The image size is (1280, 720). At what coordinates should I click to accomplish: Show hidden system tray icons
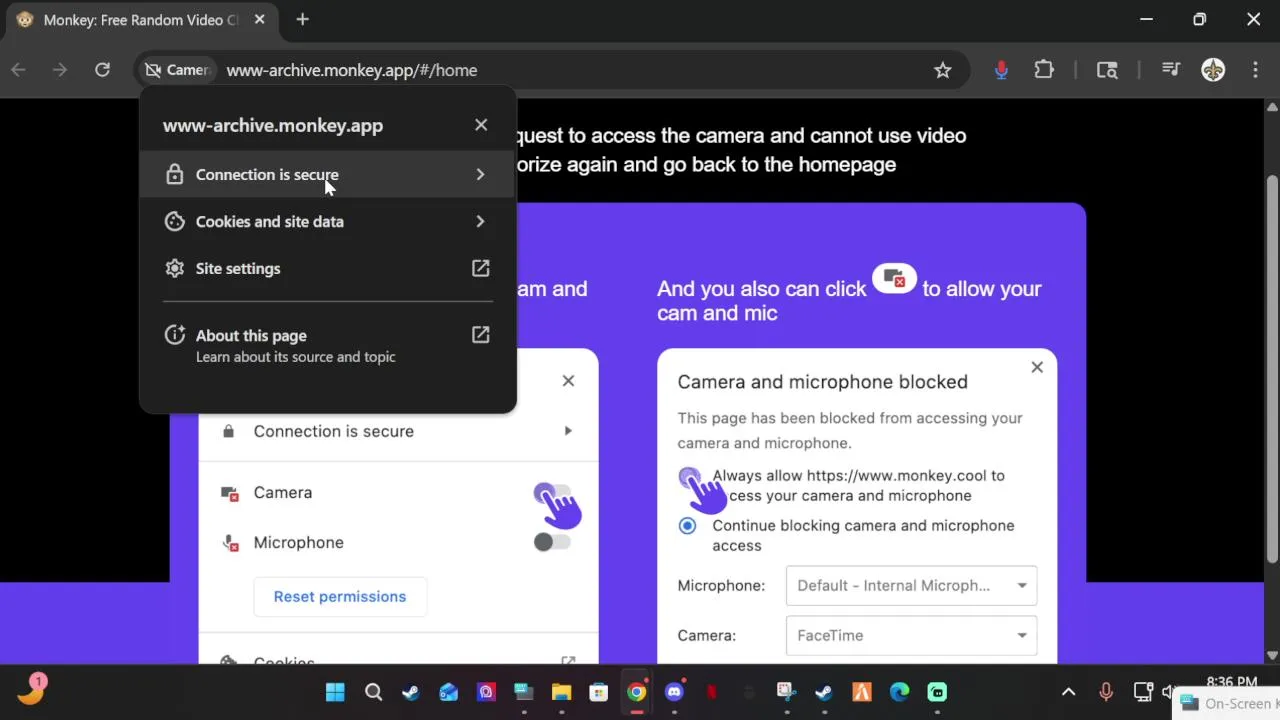click(x=1068, y=692)
